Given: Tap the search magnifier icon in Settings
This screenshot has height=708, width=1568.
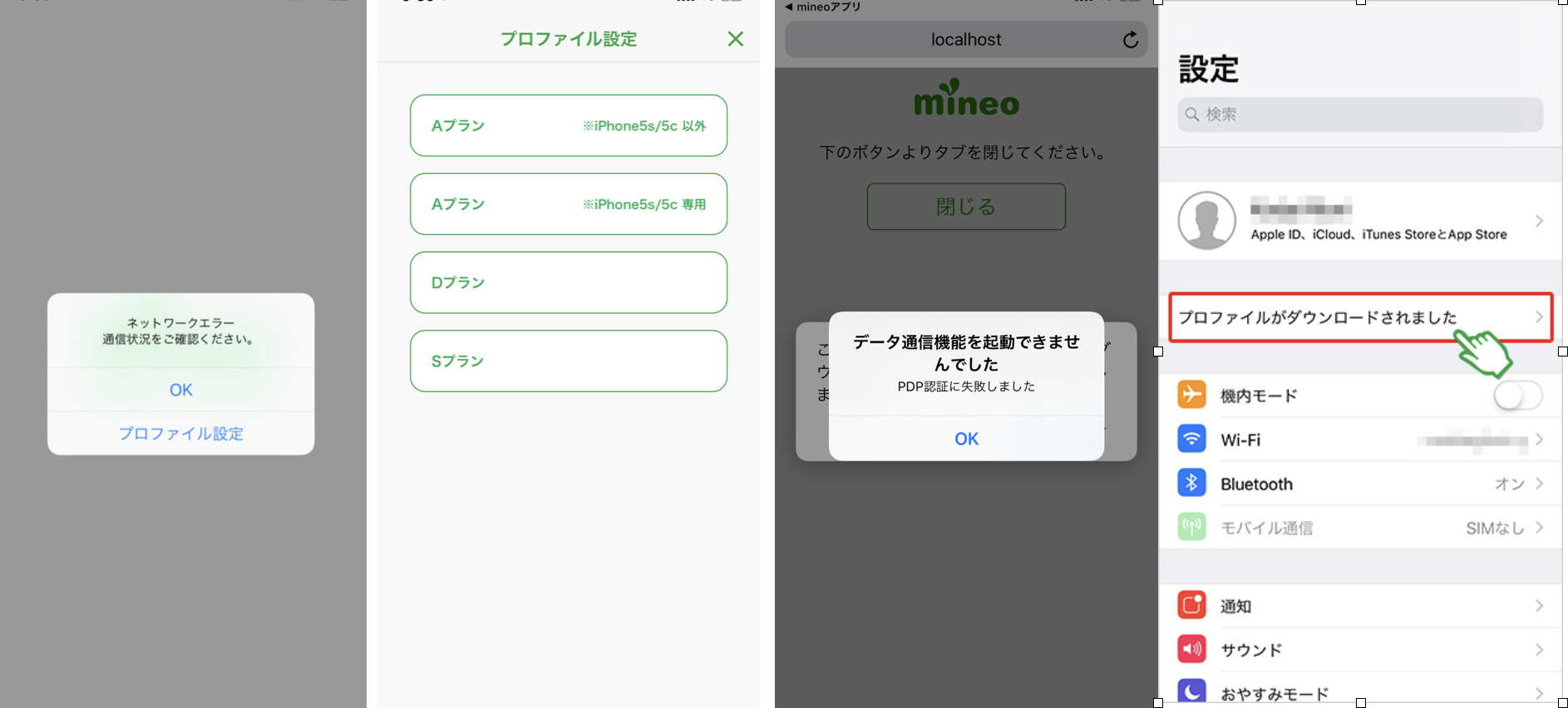Looking at the screenshot, I should 1192,114.
